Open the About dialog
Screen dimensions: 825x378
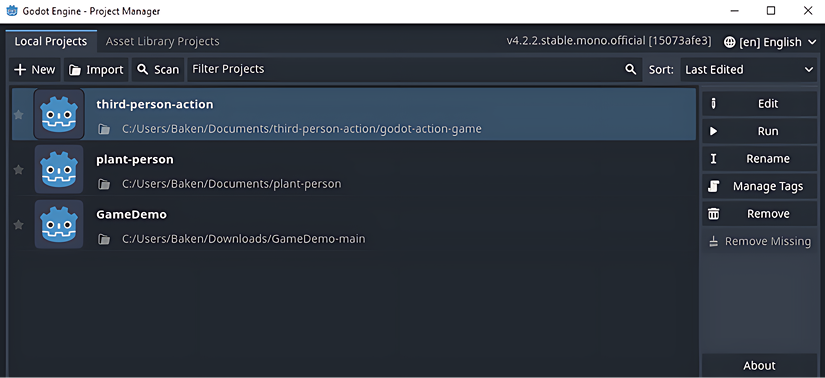[x=759, y=365]
